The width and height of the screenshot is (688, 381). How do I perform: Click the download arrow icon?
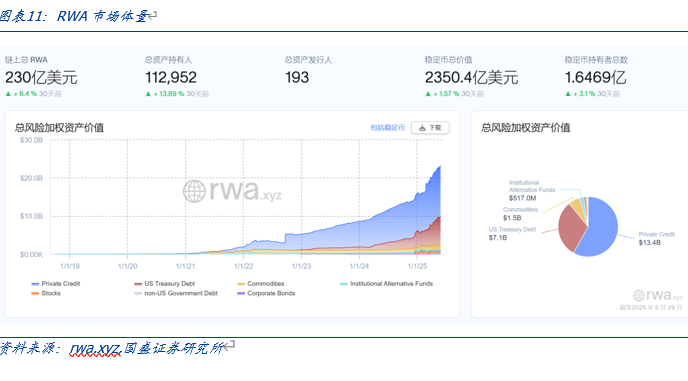(422, 128)
